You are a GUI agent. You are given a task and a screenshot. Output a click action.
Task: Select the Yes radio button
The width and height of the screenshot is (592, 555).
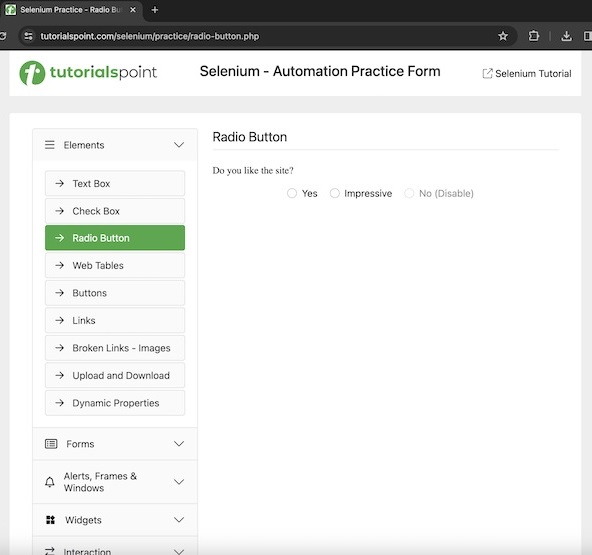[x=292, y=193]
